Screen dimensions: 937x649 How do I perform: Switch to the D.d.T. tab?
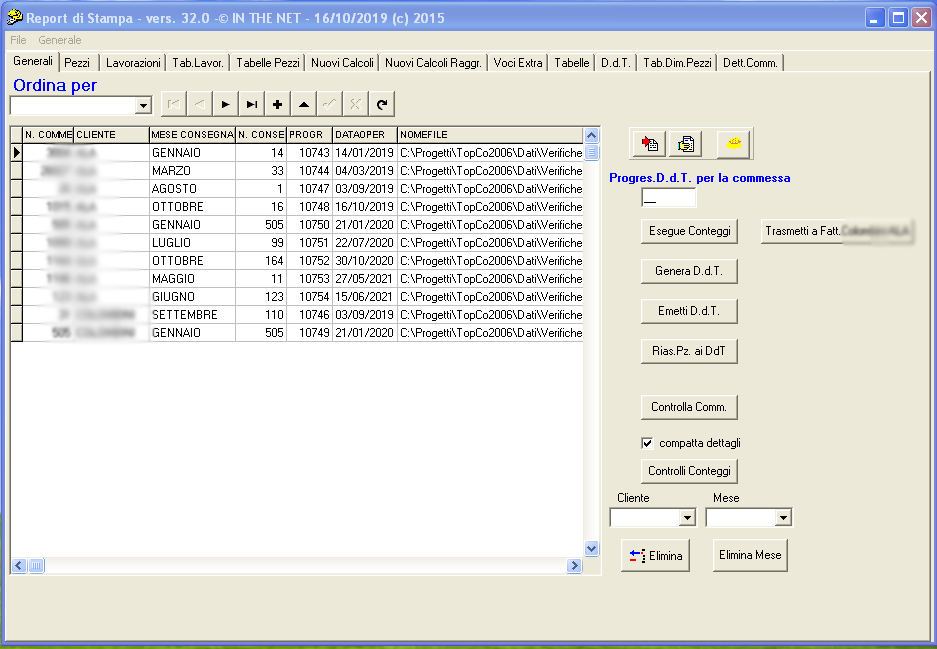click(x=616, y=63)
